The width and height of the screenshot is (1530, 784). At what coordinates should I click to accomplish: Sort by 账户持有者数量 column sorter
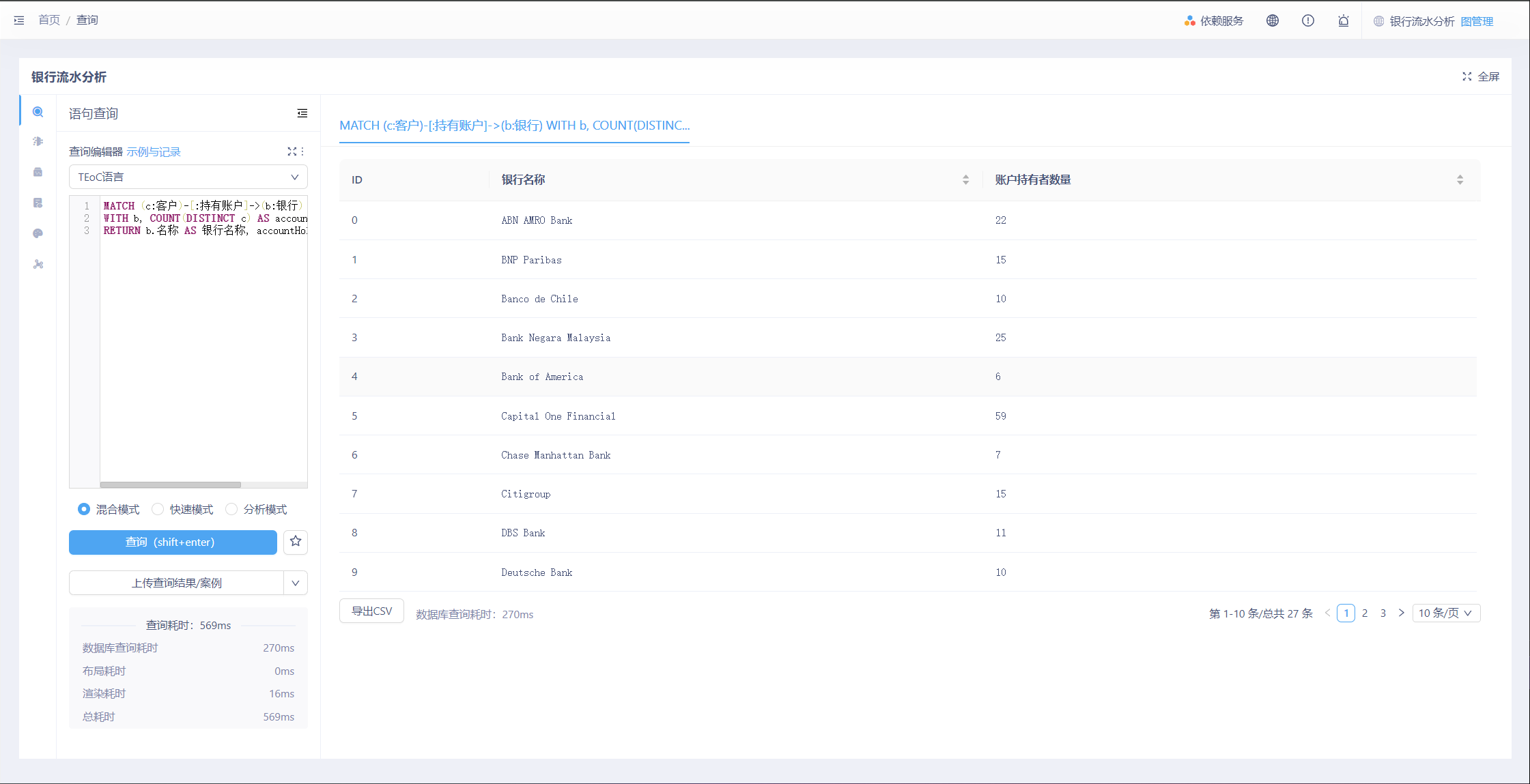(1460, 179)
